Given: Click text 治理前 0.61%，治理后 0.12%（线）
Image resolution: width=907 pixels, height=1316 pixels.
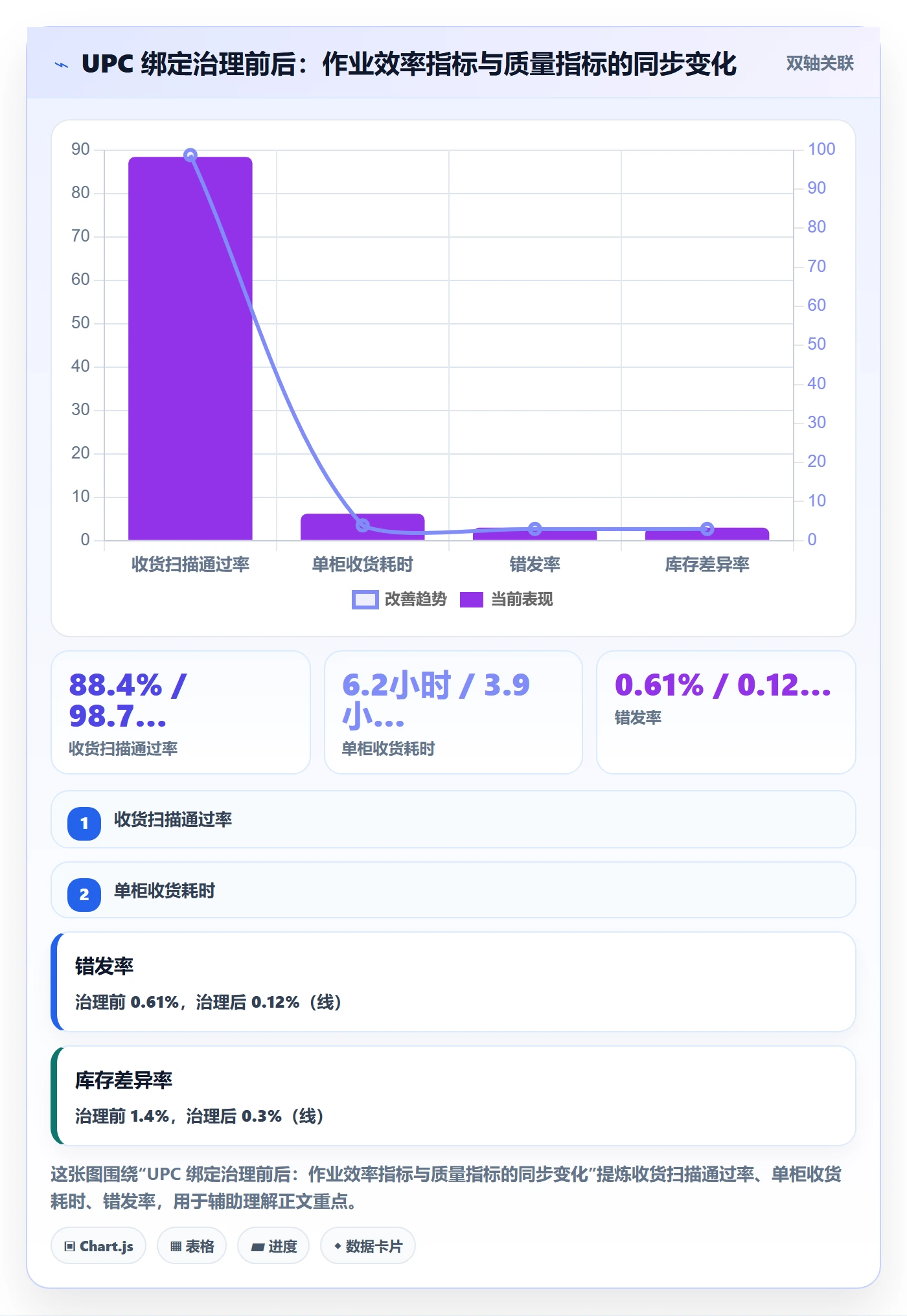Looking at the screenshot, I should pyautogui.click(x=209, y=1003).
